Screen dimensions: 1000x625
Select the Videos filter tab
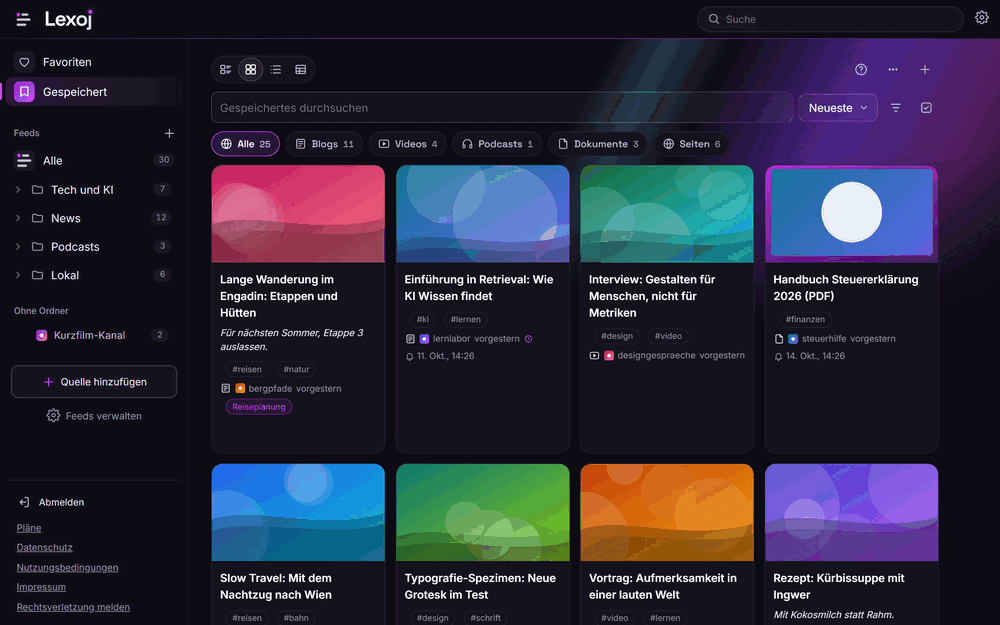pyautogui.click(x=408, y=144)
